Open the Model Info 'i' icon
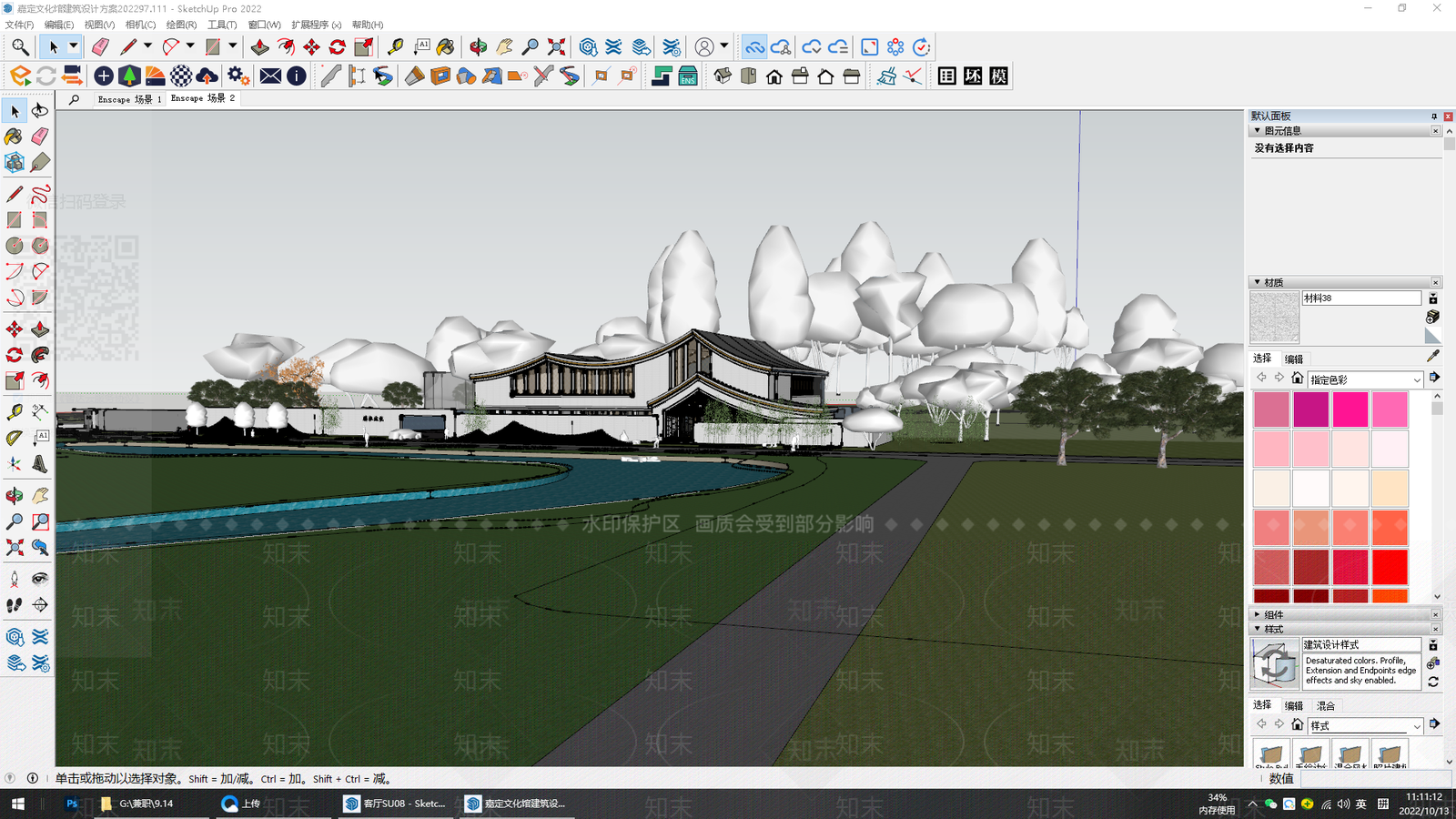This screenshot has height=819, width=1456. click(297, 76)
